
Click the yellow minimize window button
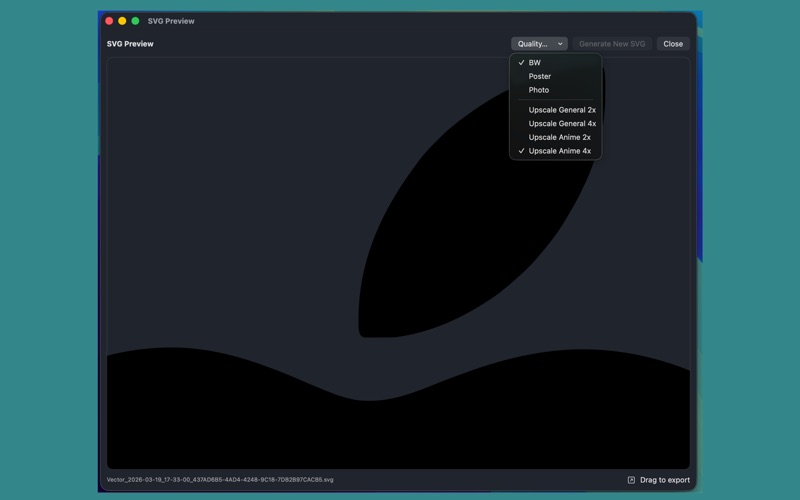[122, 21]
